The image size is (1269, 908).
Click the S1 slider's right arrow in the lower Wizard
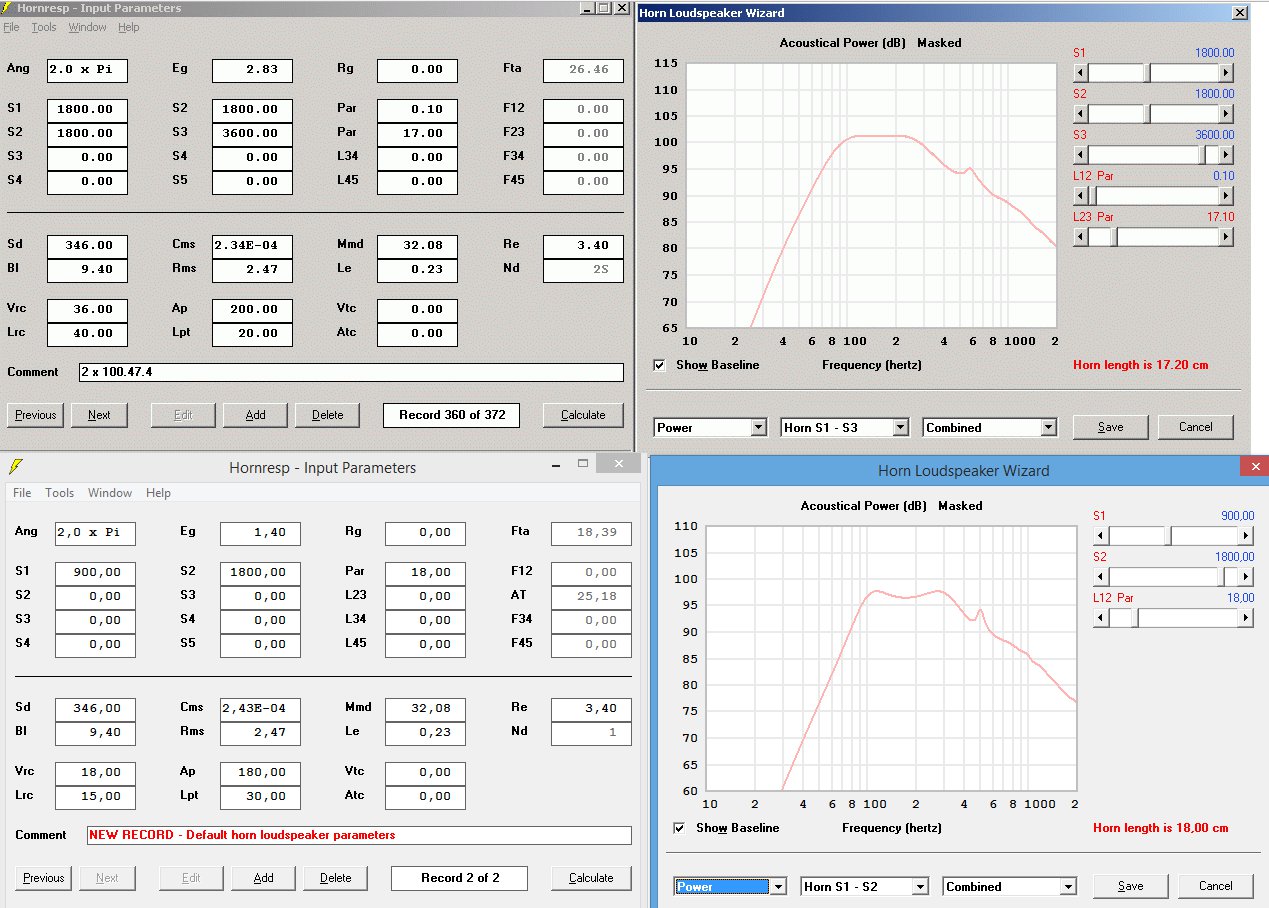pyautogui.click(x=1246, y=536)
